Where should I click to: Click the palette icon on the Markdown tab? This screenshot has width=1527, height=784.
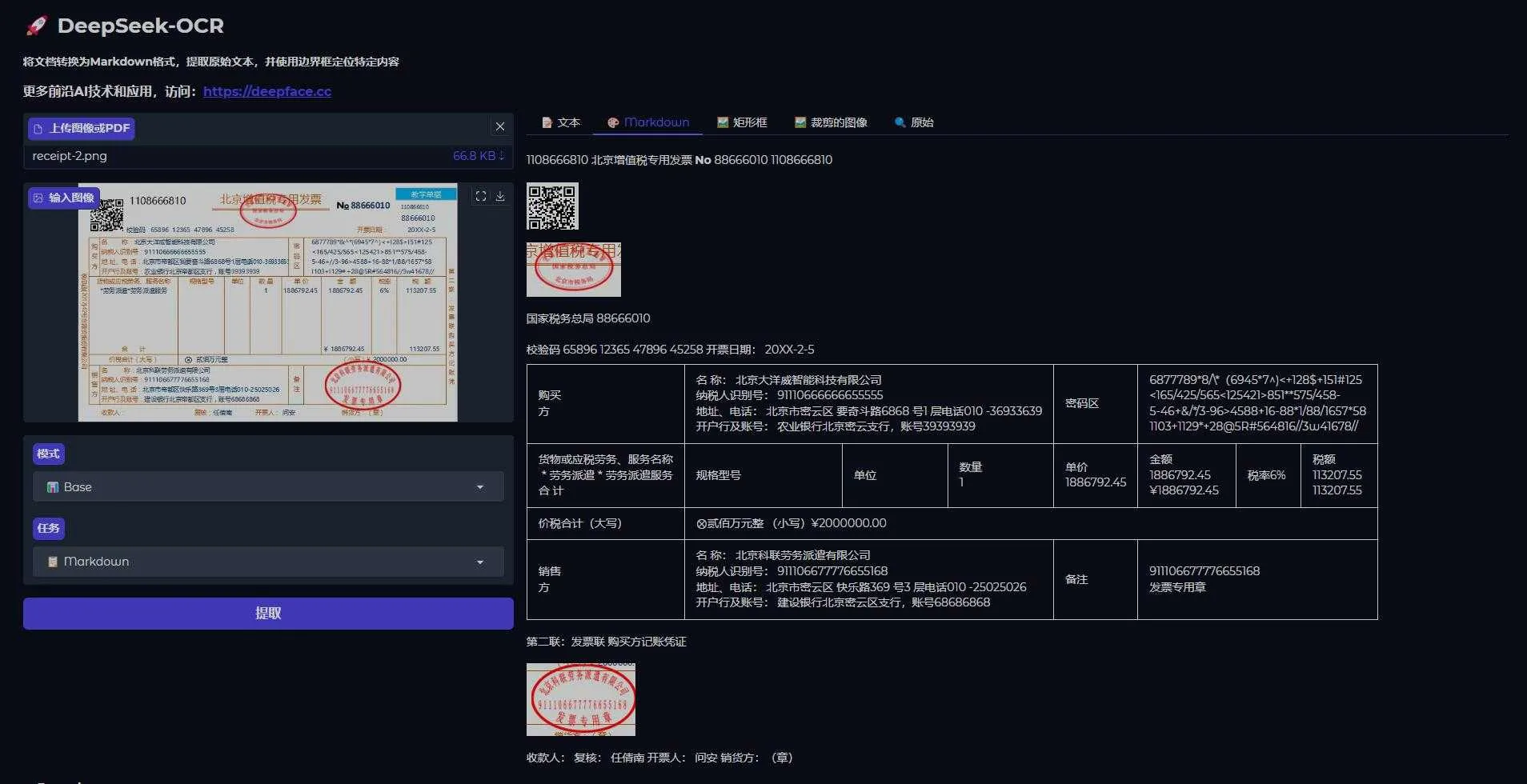point(614,122)
